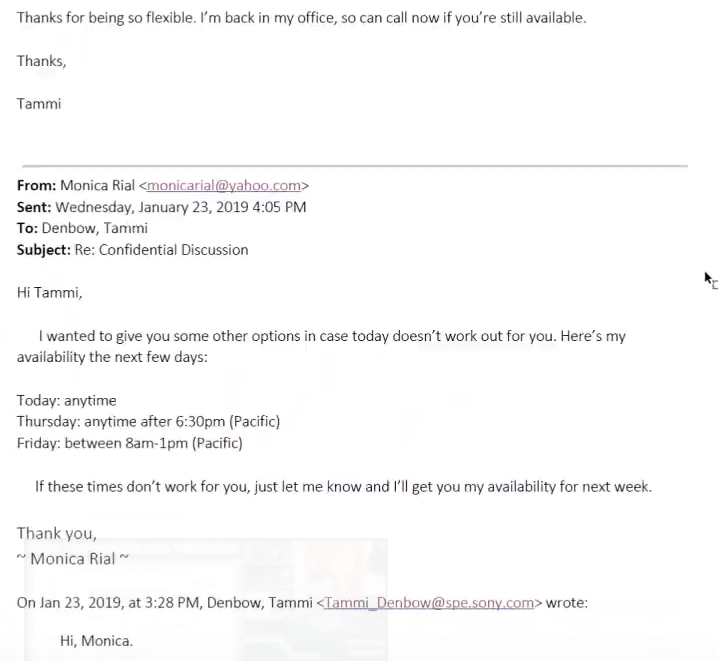
Task: Click the Thursday after 6:30pm availability line
Action: [148, 422]
